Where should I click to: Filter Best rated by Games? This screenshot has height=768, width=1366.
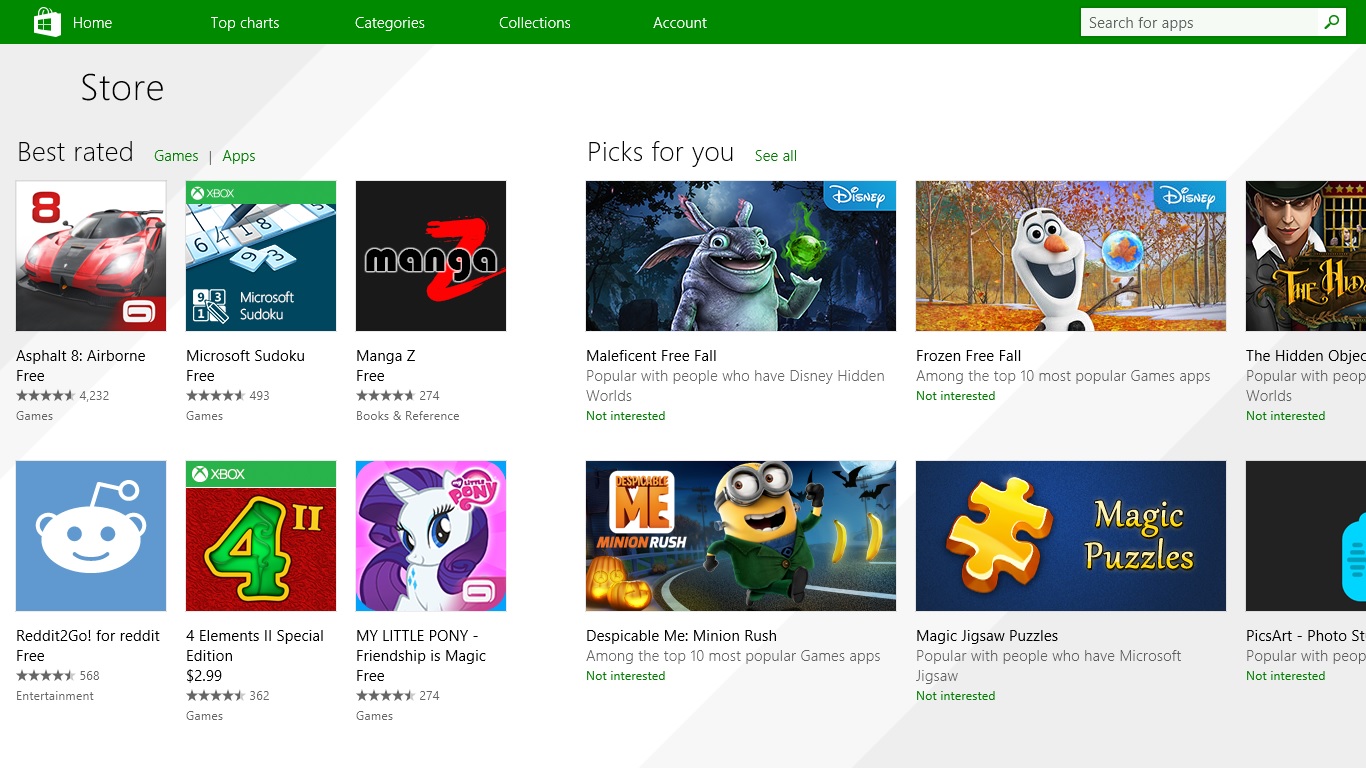176,156
